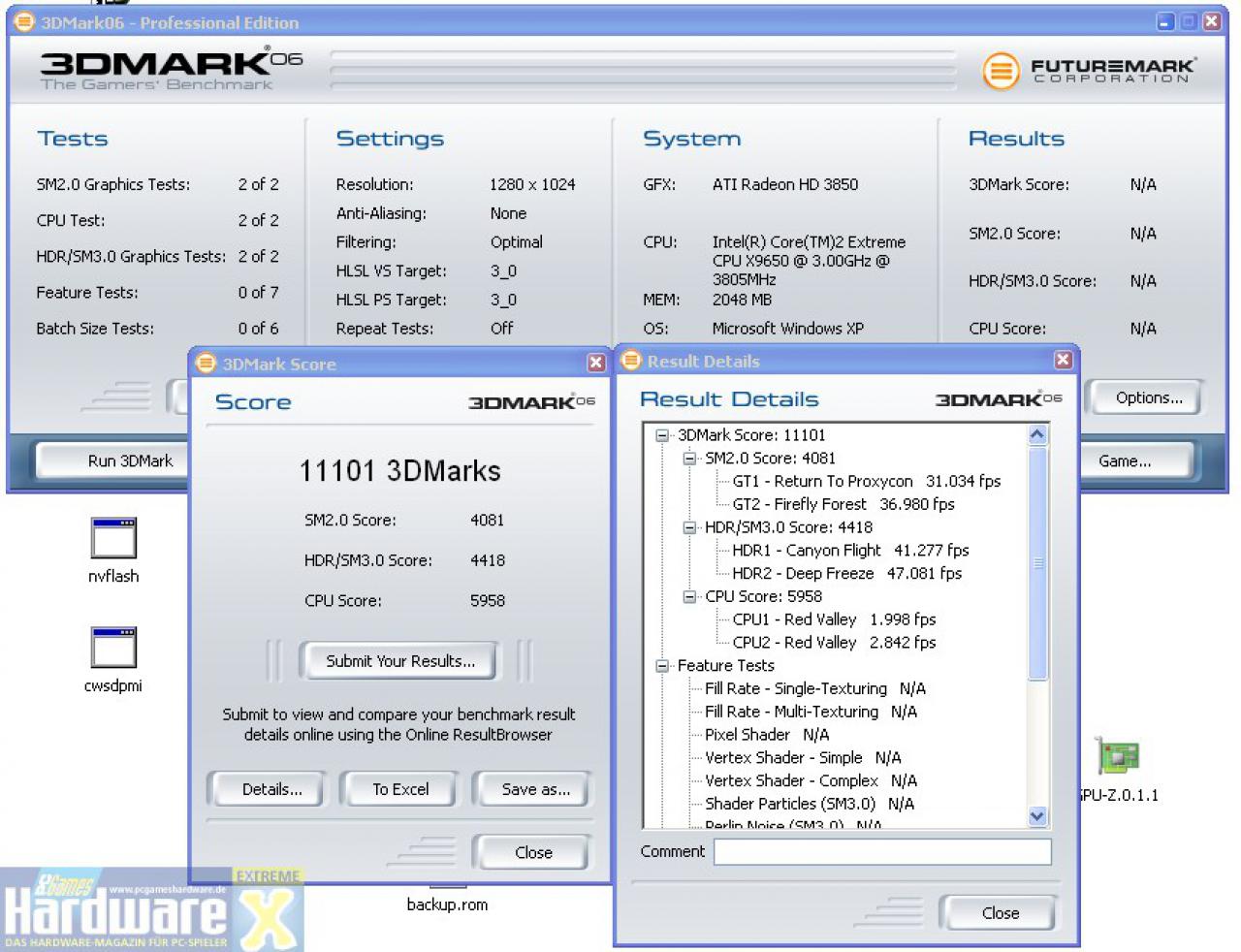The image size is (1241, 952).
Task: Click the Result Details dialog title icon
Action: coord(631,361)
